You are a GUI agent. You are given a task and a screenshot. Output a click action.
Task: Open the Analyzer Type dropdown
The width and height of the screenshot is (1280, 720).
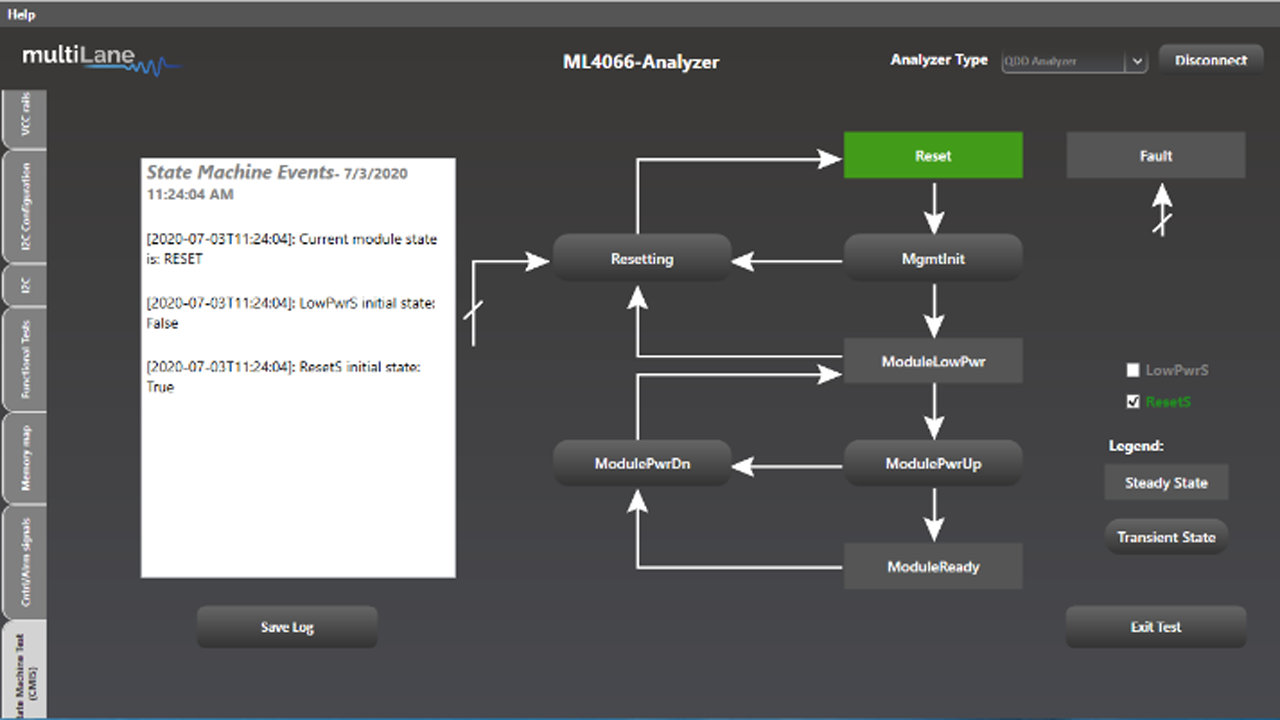click(1135, 61)
